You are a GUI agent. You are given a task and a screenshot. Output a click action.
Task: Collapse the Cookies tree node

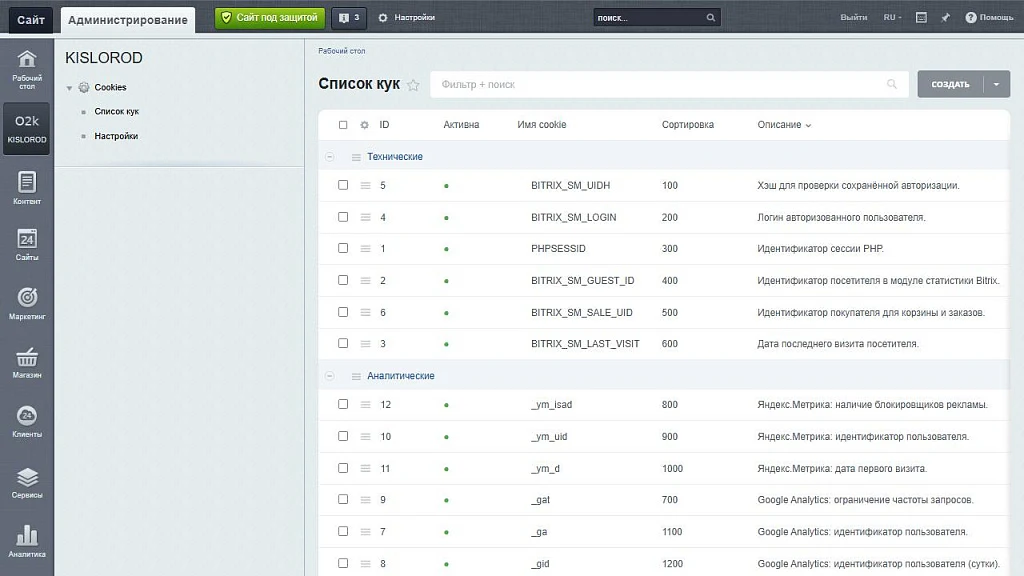[x=69, y=88]
